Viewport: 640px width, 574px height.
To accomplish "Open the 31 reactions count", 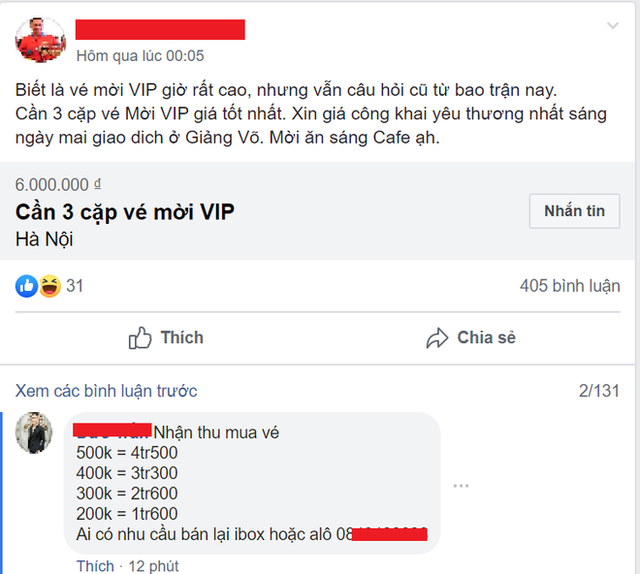I will click(x=75, y=286).
